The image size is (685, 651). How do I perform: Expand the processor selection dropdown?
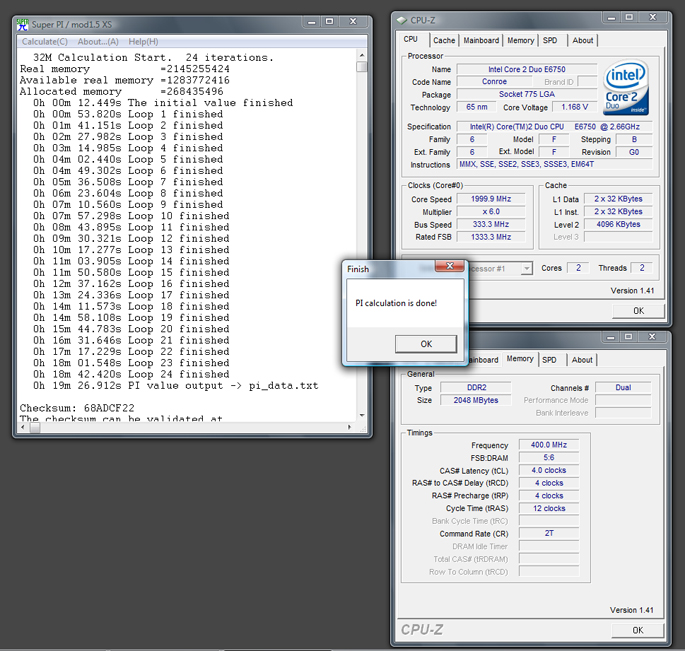click(x=527, y=268)
